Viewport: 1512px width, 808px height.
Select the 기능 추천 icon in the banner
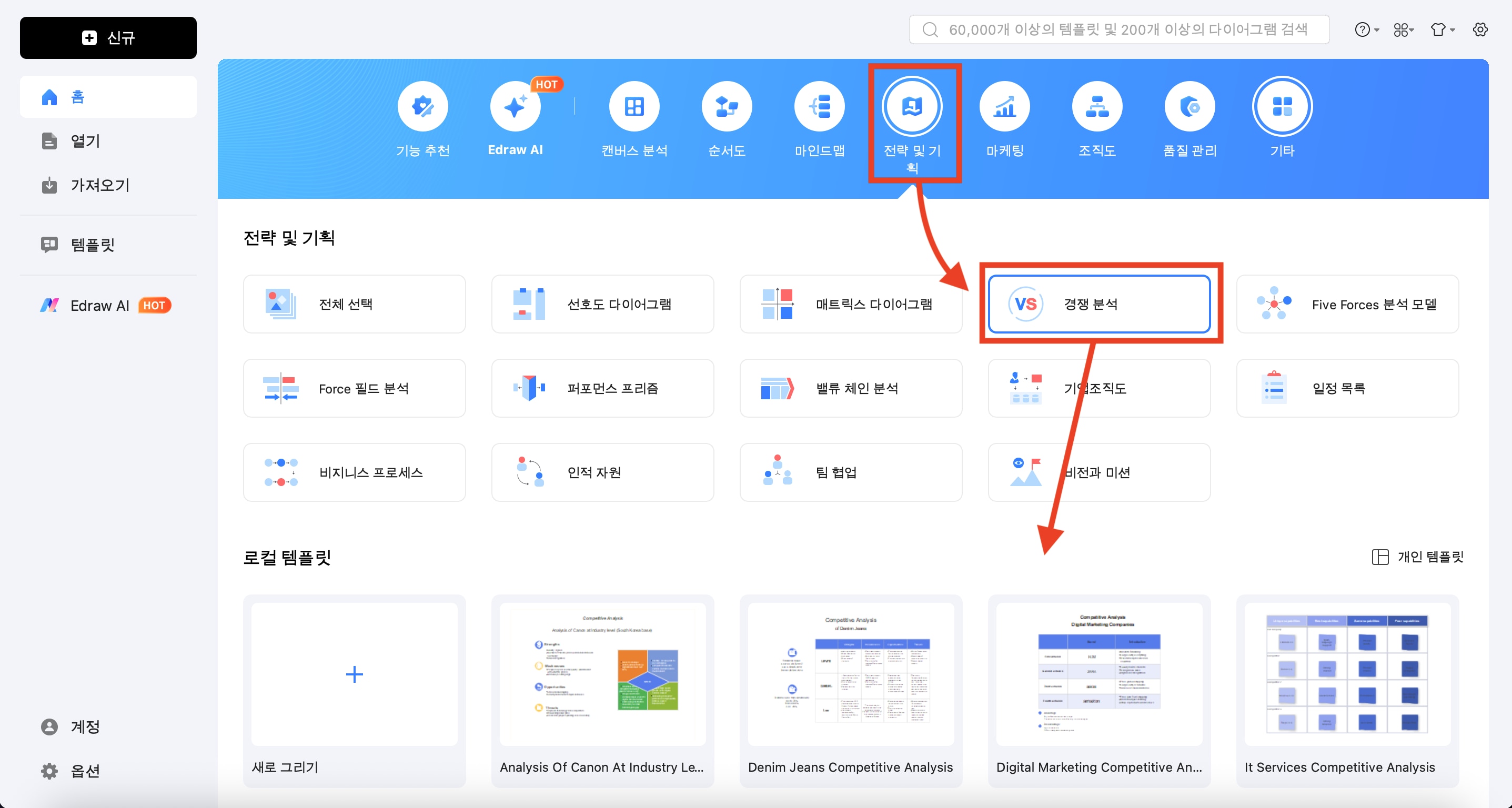click(x=423, y=106)
